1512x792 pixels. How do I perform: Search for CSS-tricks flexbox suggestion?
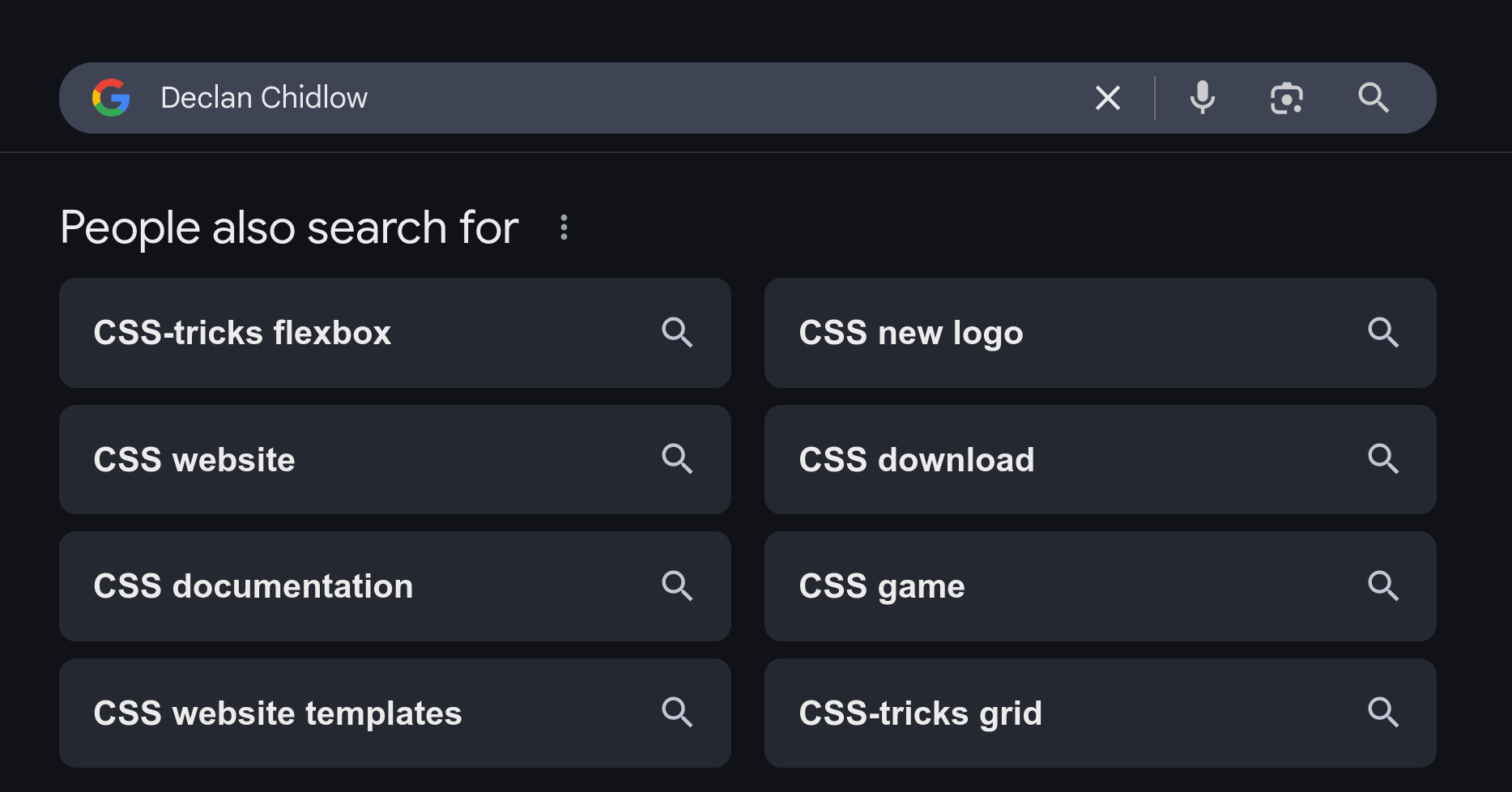[x=395, y=333]
